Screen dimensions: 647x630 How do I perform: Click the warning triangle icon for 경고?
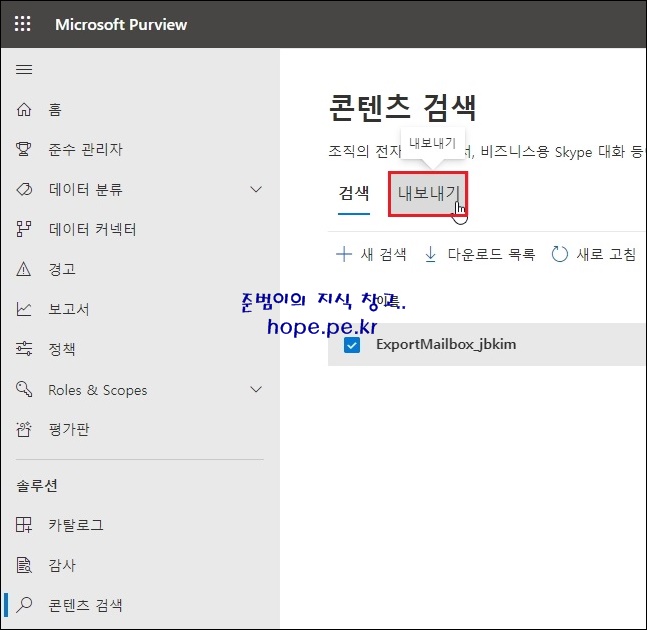pos(24,269)
